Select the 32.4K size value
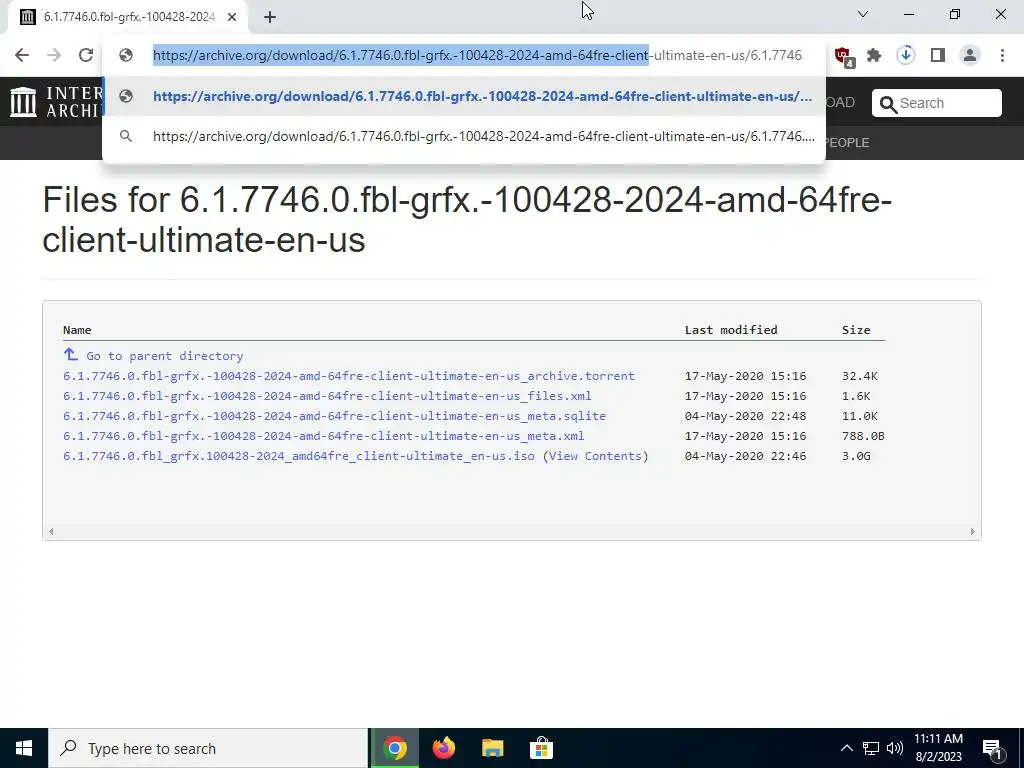 [x=859, y=376]
